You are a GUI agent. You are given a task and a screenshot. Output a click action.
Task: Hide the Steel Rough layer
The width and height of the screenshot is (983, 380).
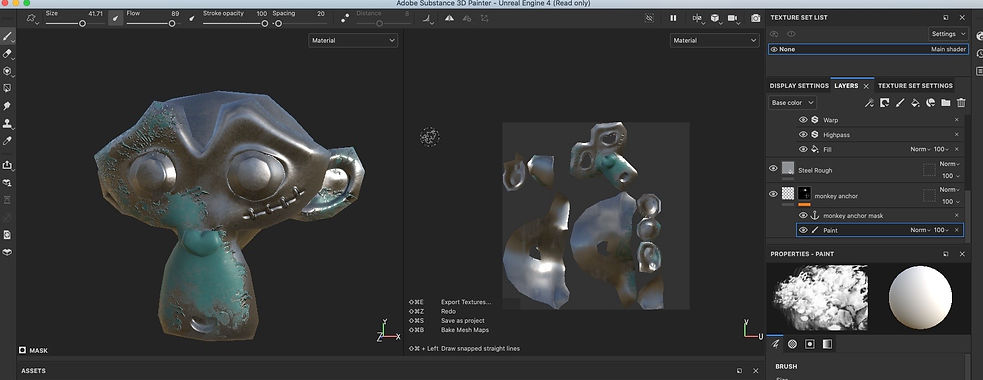coord(774,168)
